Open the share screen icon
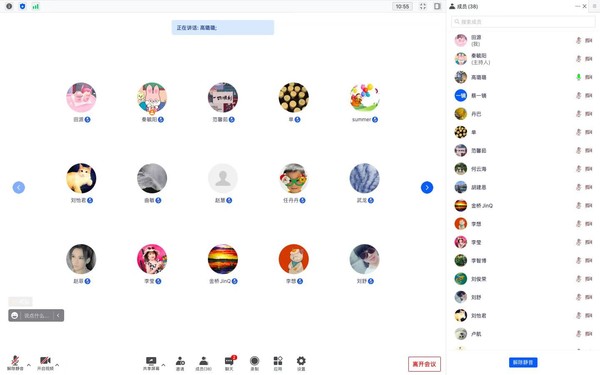 pyautogui.click(x=151, y=363)
